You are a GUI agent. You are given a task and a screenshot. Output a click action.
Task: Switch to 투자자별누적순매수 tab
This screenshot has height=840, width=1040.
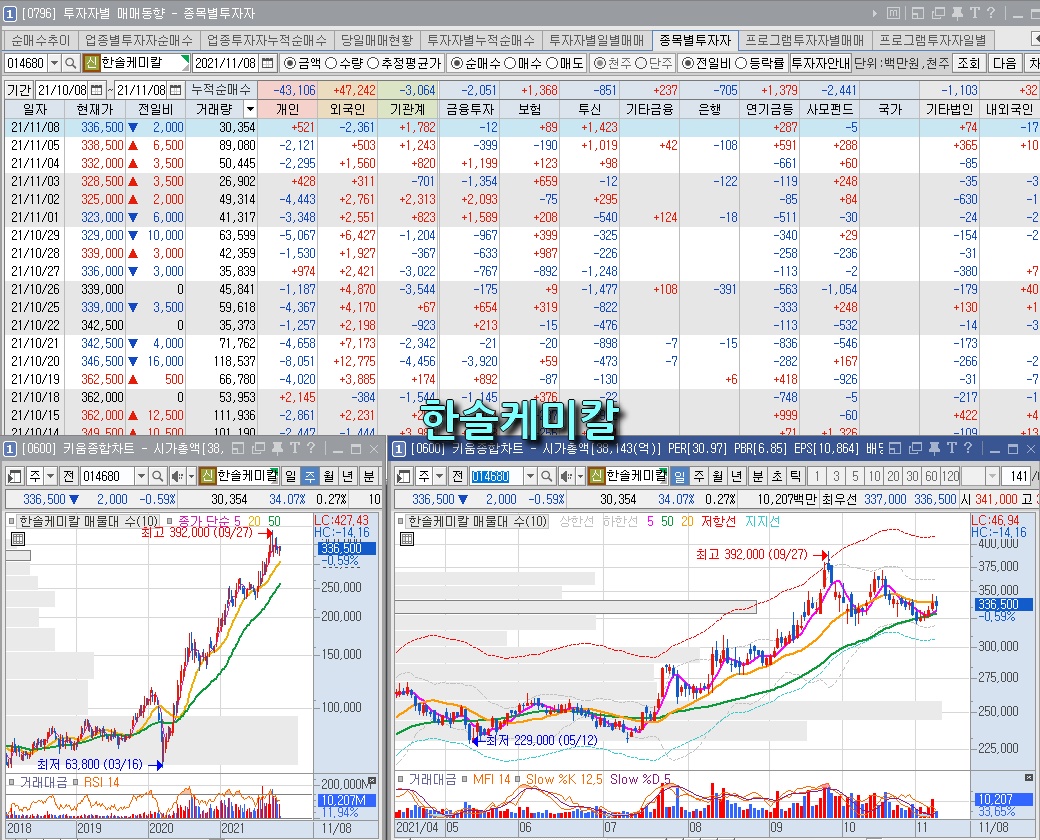click(x=481, y=40)
